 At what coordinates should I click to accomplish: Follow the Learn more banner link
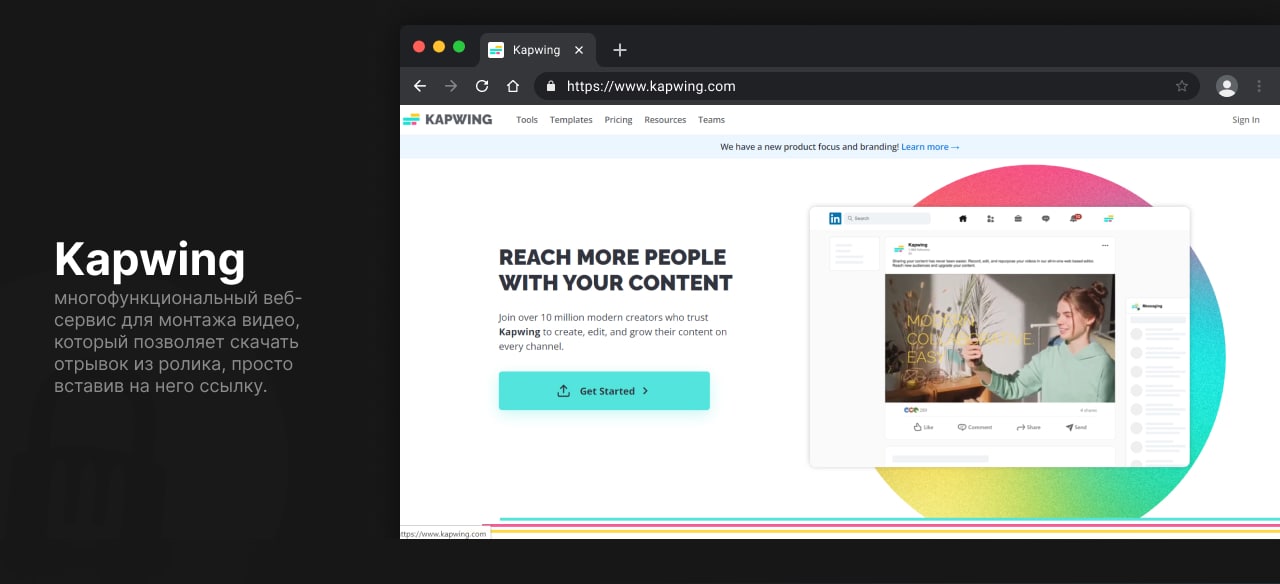[930, 147]
